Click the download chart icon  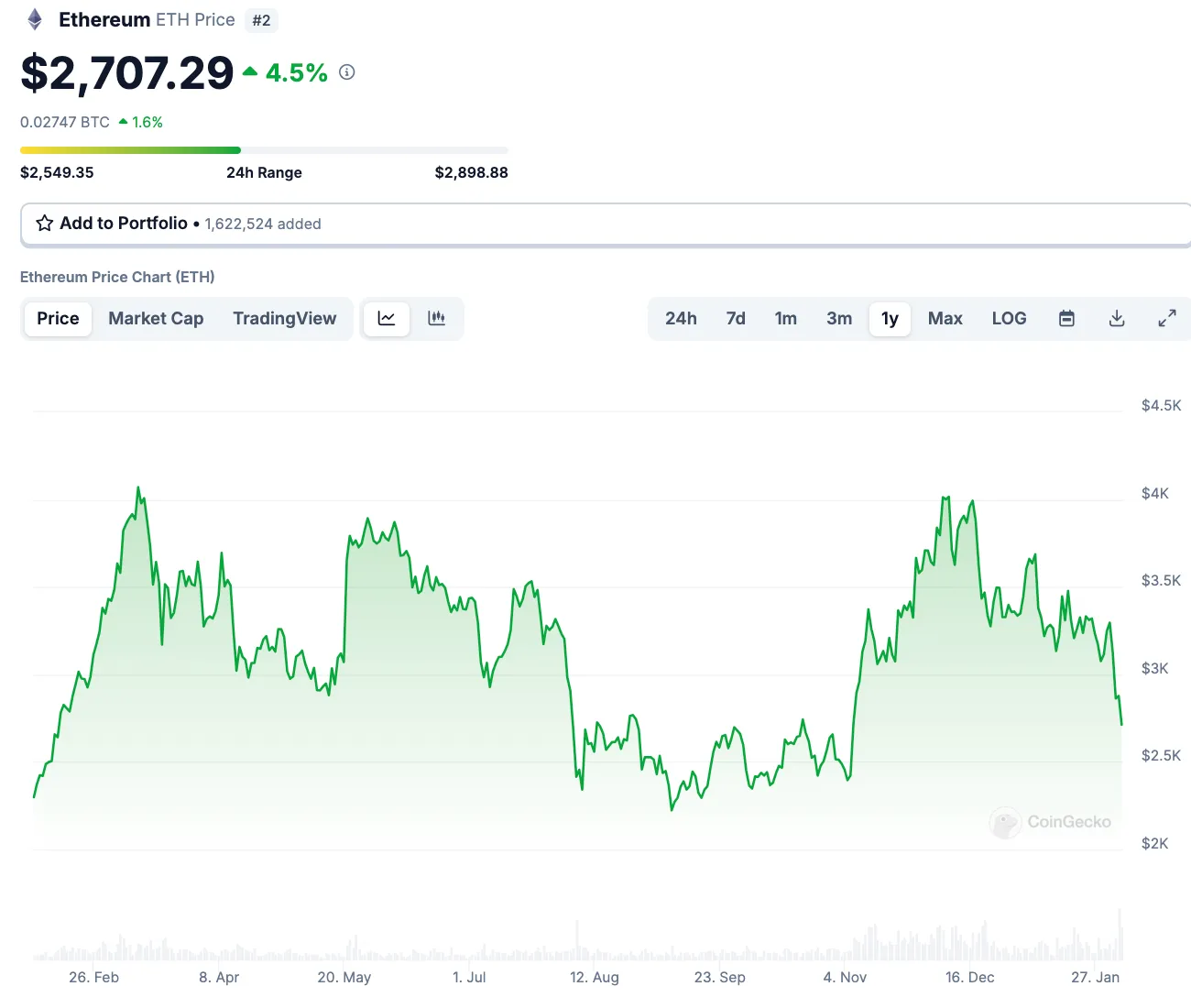point(1117,318)
